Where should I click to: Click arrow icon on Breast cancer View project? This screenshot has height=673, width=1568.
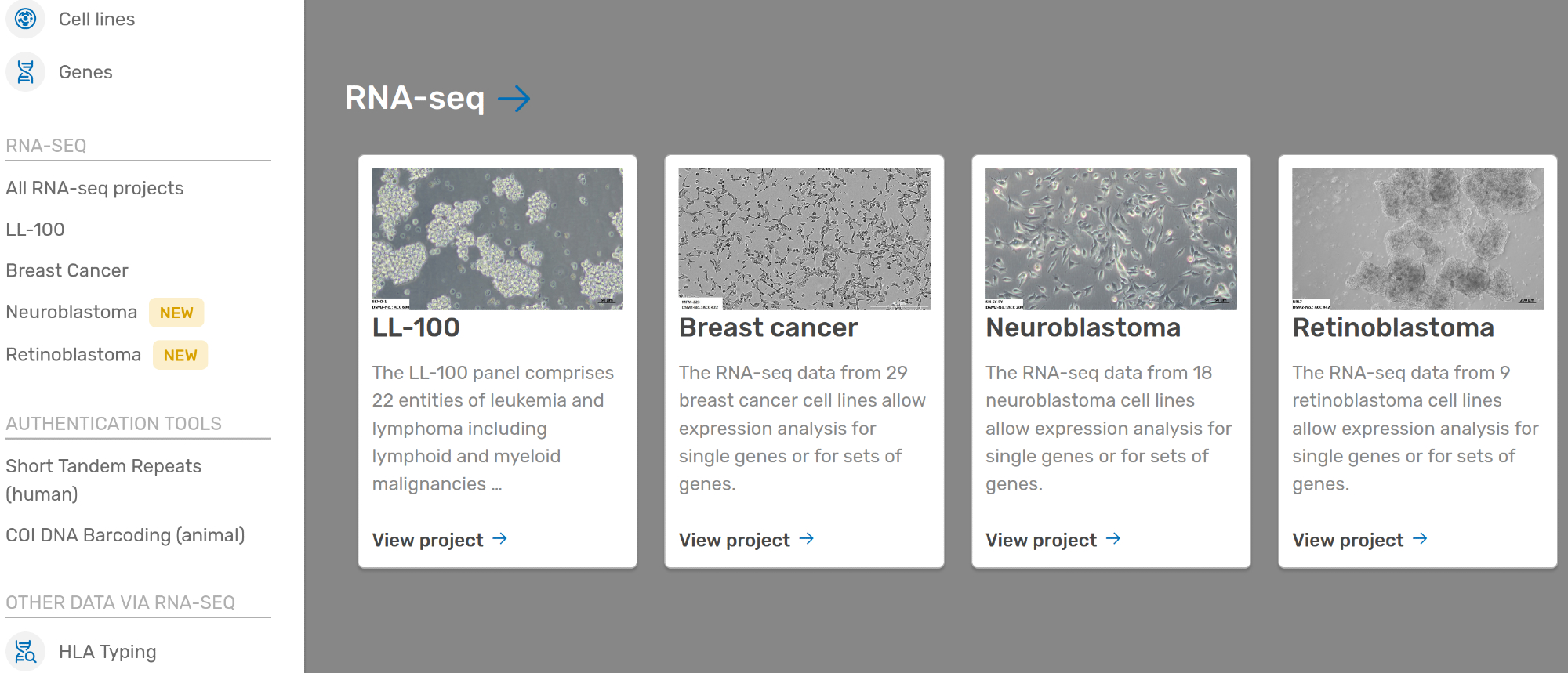806,539
